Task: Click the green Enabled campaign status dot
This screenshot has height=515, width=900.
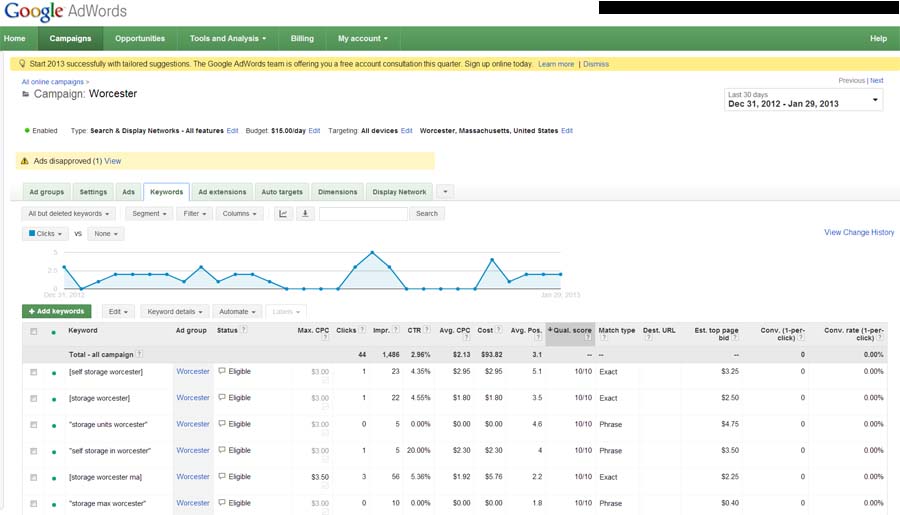Action: (26, 130)
